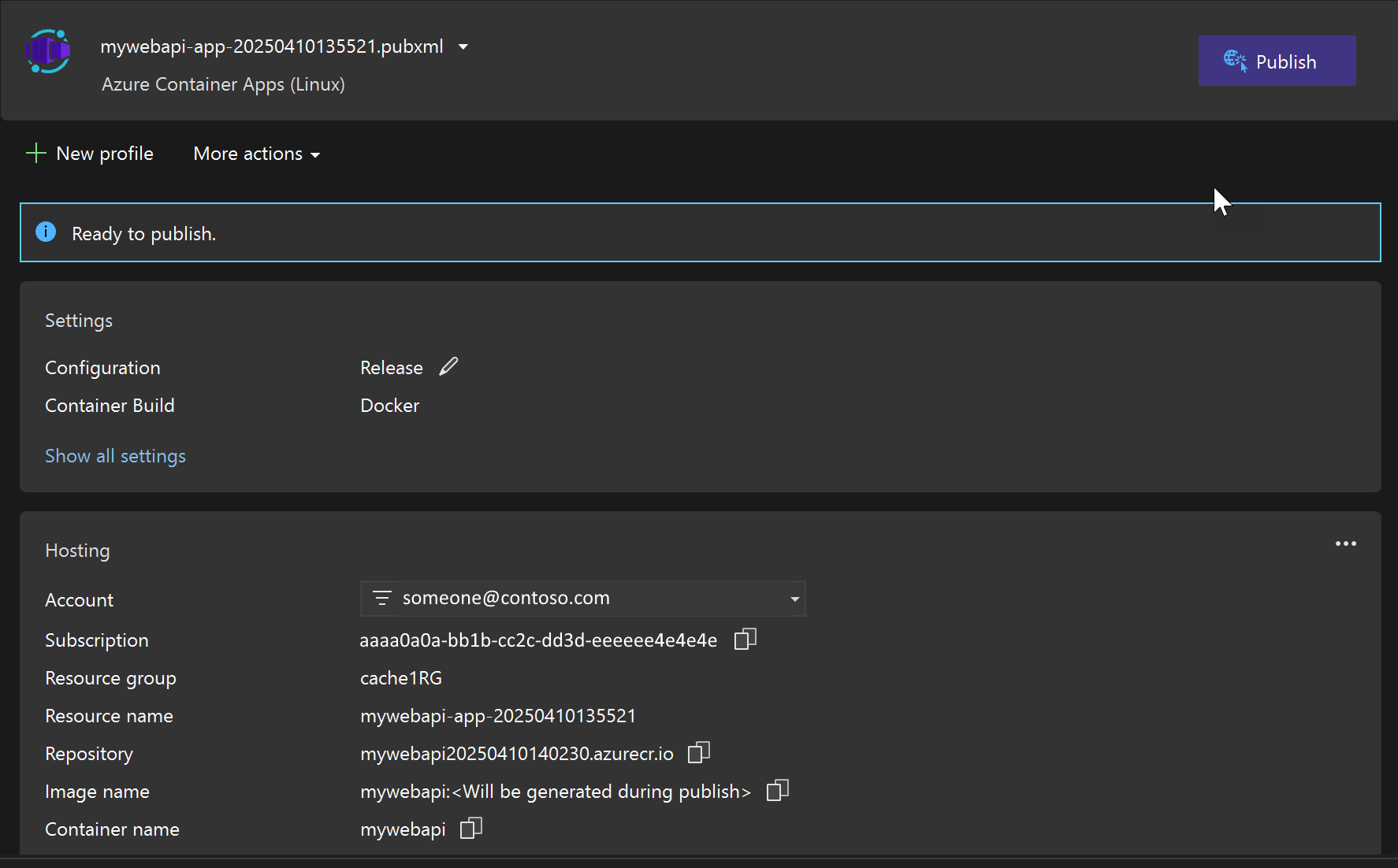Select the subscription ID text

538,640
